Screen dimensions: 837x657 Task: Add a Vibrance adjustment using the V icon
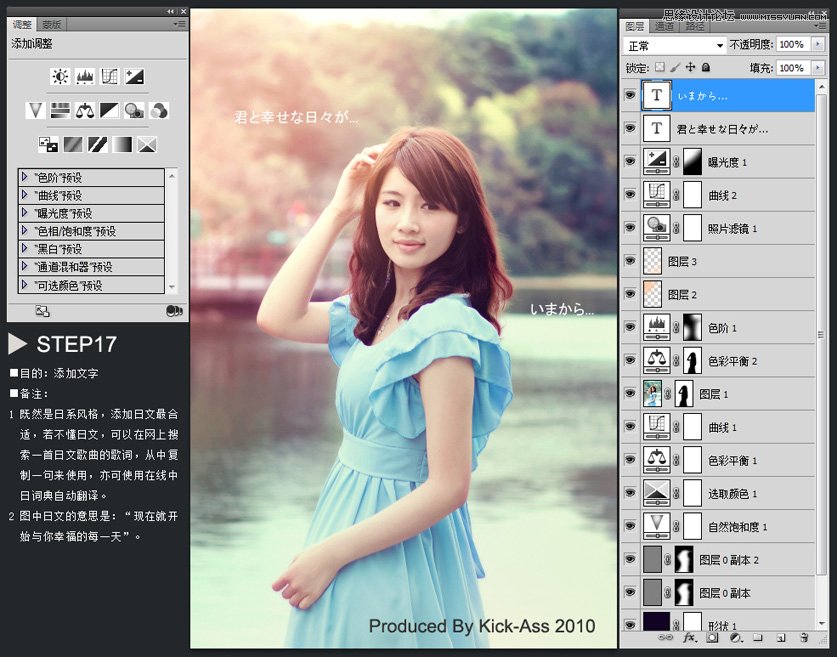tap(35, 111)
